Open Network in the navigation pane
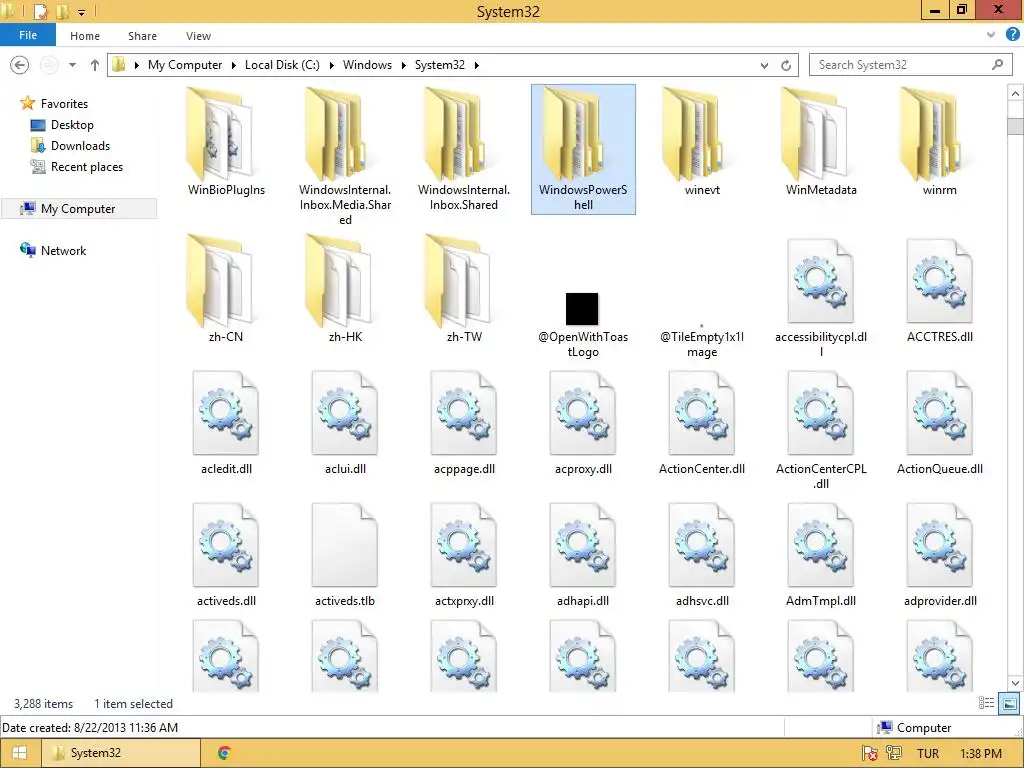The width and height of the screenshot is (1024, 768). click(x=63, y=250)
